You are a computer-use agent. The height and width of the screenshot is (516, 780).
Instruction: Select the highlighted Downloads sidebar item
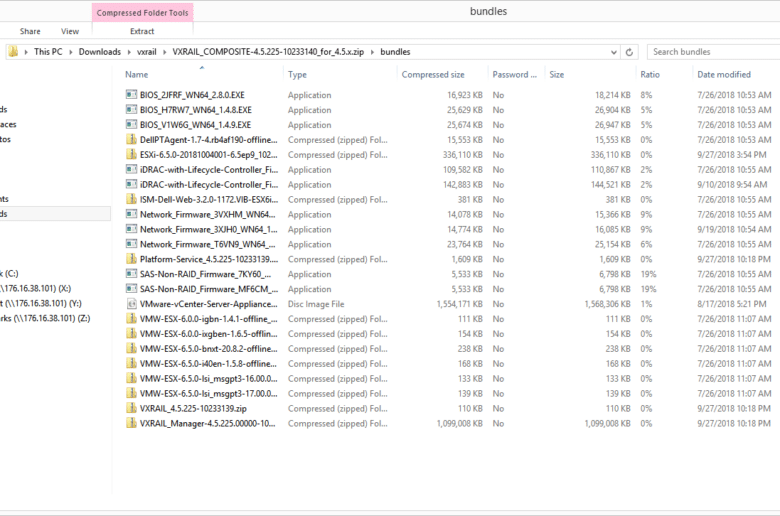[x=55, y=213]
